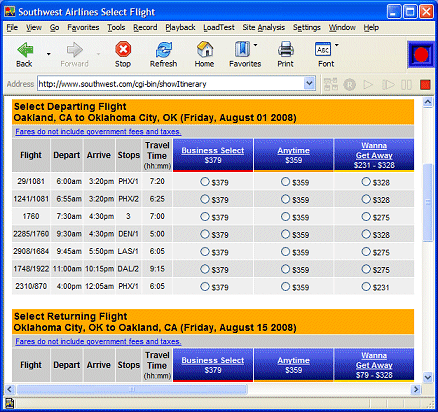Go to the Home page icon
The height and width of the screenshot is (412, 438).
[205, 49]
